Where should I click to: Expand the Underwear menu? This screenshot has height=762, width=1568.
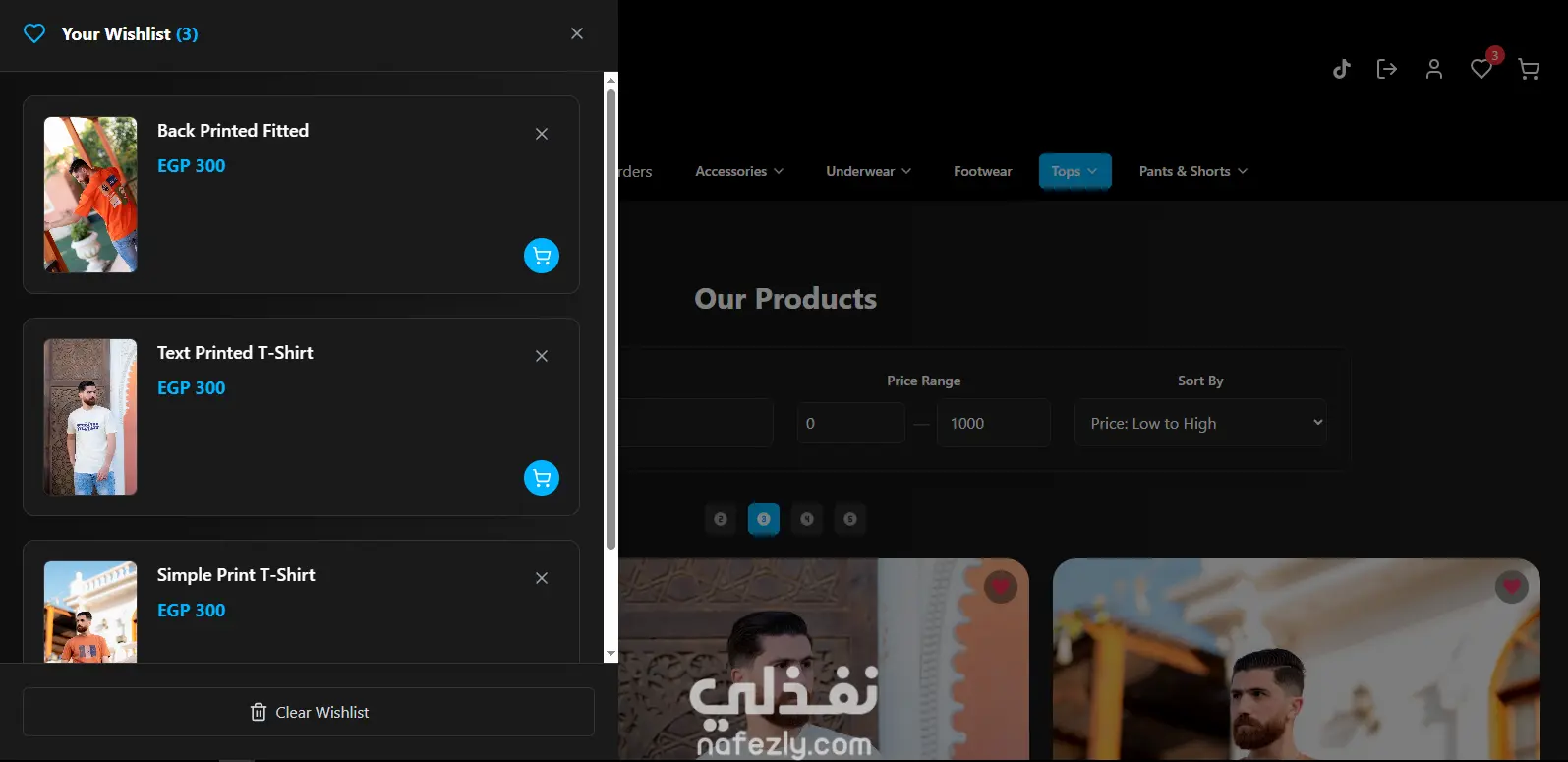pos(869,171)
